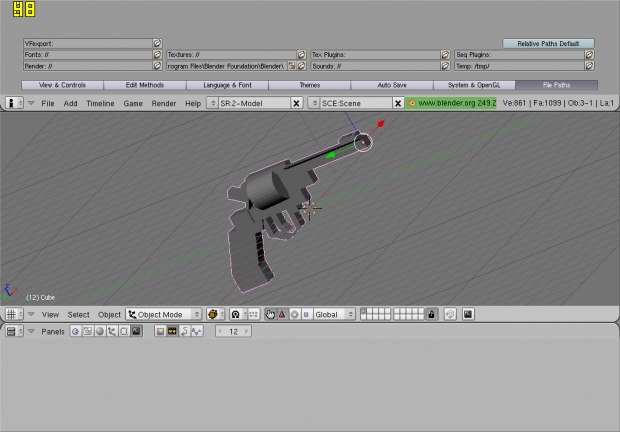The width and height of the screenshot is (620, 432).
Task: Open the viewport draw type cube dropdown
Action: click(215, 314)
